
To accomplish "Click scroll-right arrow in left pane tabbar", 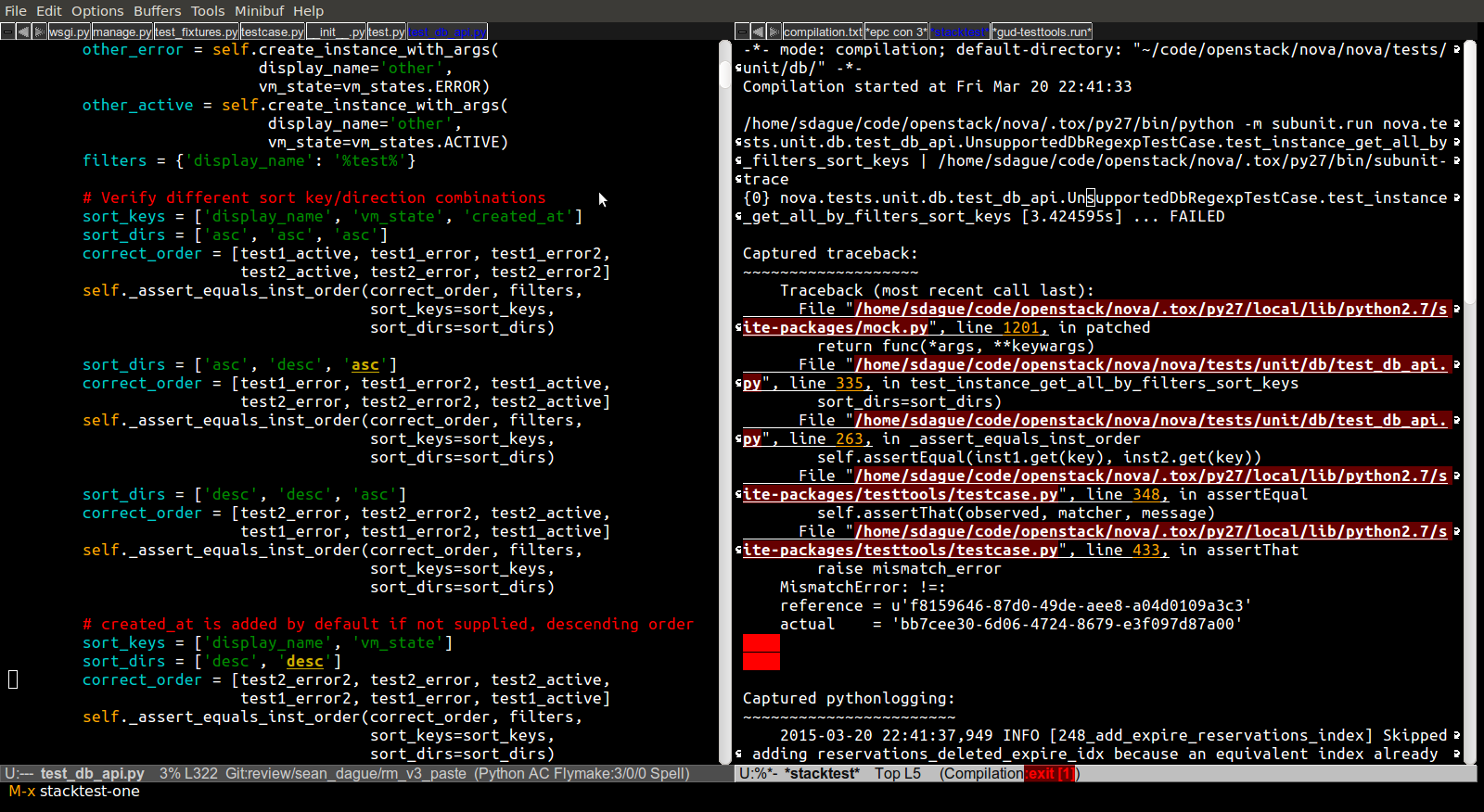I will pos(39,32).
